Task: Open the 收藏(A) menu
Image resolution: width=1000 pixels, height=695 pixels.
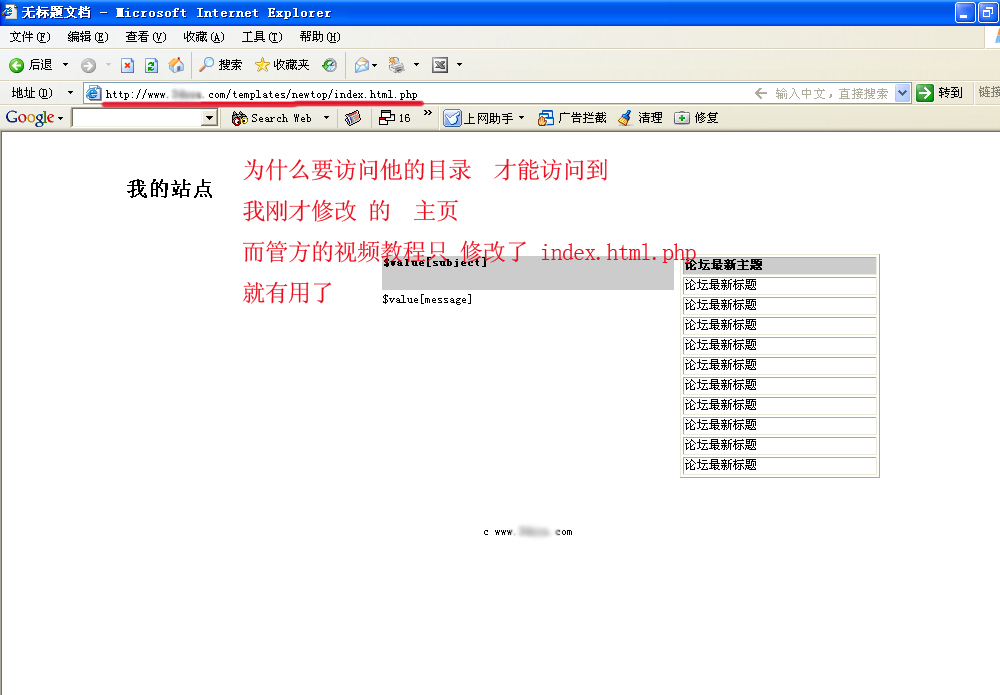Action: 204,37
